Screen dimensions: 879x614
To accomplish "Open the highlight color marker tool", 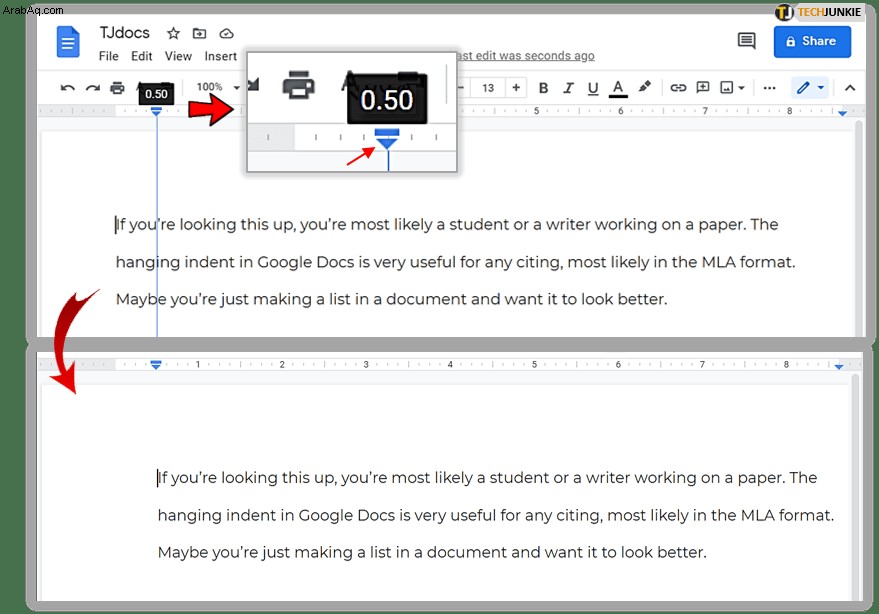I will click(645, 87).
